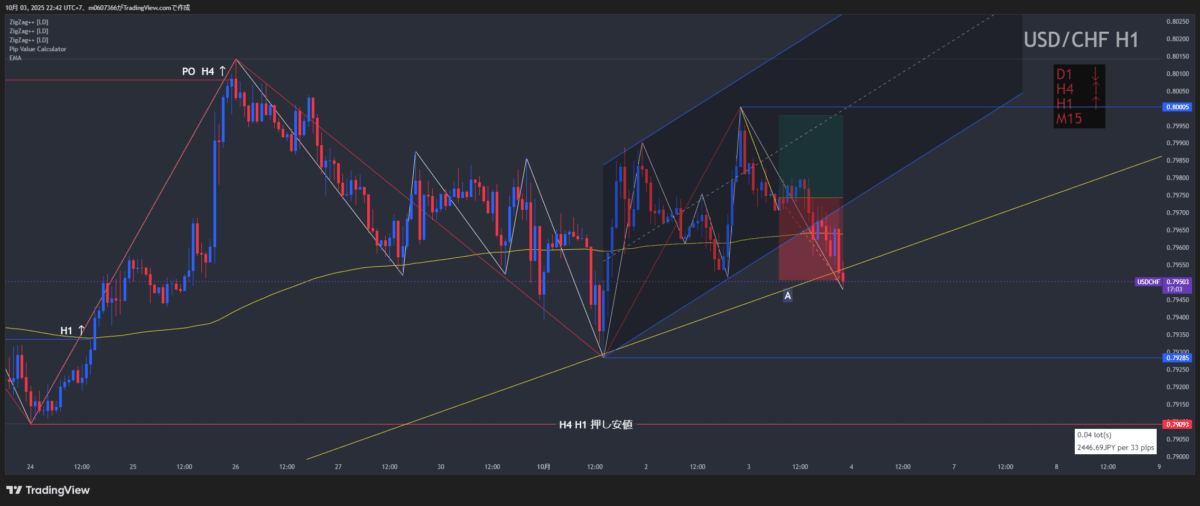Click the red stop-loss zone
Image resolution: width=1200 pixels, height=506 pixels.
point(811,238)
